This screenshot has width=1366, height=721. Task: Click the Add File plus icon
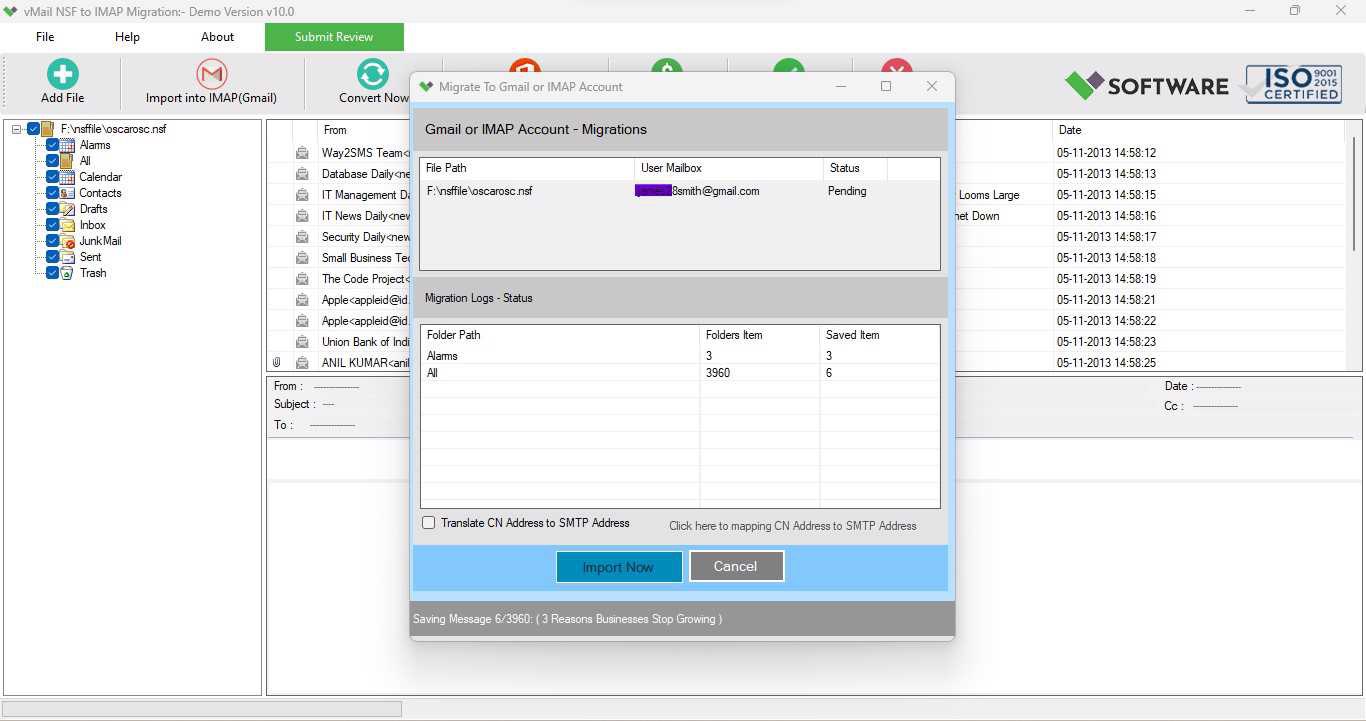coord(62,74)
